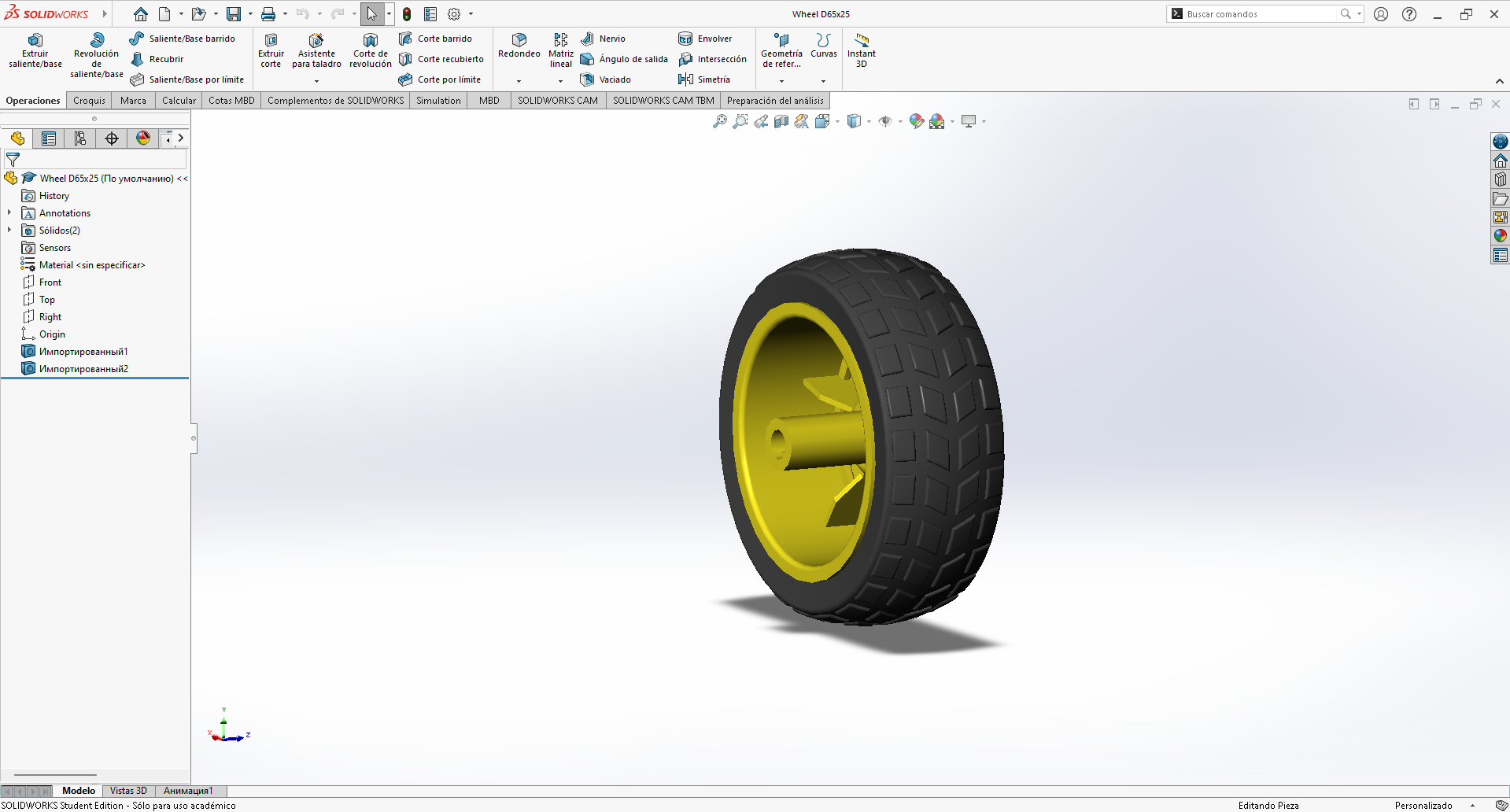The width and height of the screenshot is (1510, 812).
Task: Select Revolución de saliente/base tool
Action: 97,55
